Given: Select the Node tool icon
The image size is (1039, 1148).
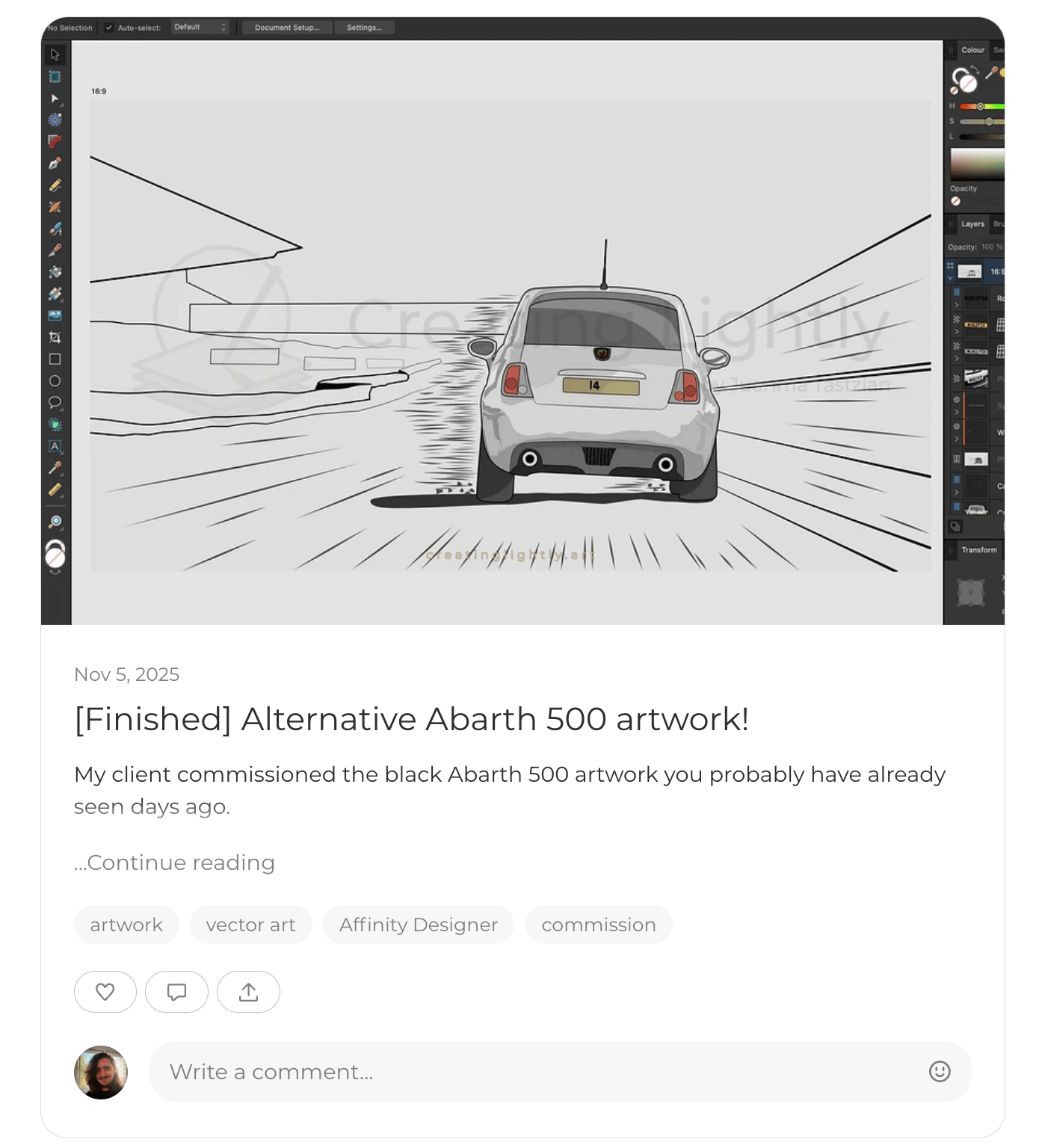Looking at the screenshot, I should point(55,98).
